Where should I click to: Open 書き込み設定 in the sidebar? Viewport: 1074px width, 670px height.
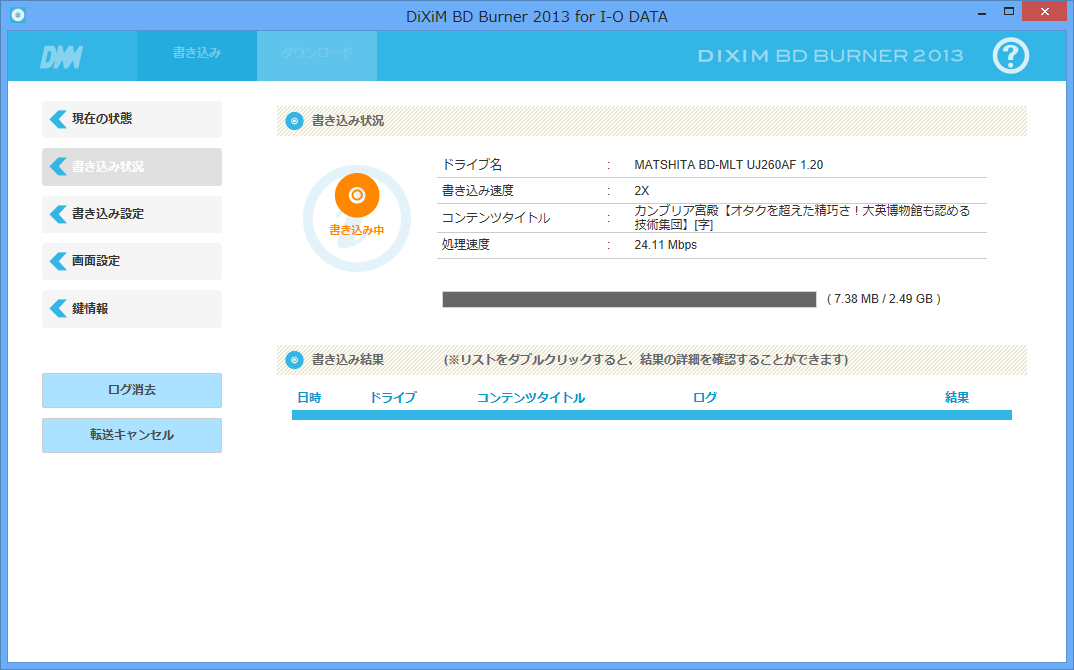[x=132, y=214]
